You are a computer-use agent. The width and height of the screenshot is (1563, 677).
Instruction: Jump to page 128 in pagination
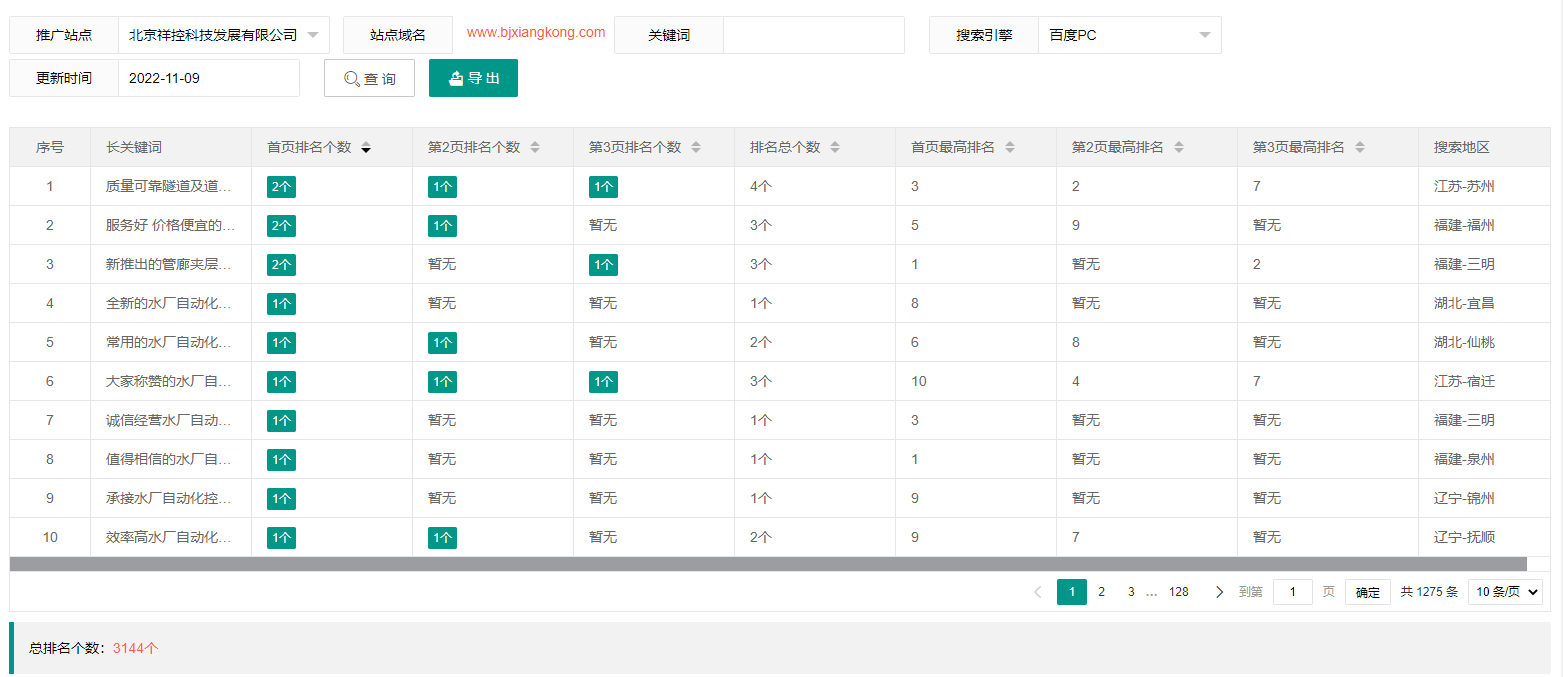coord(1178,592)
